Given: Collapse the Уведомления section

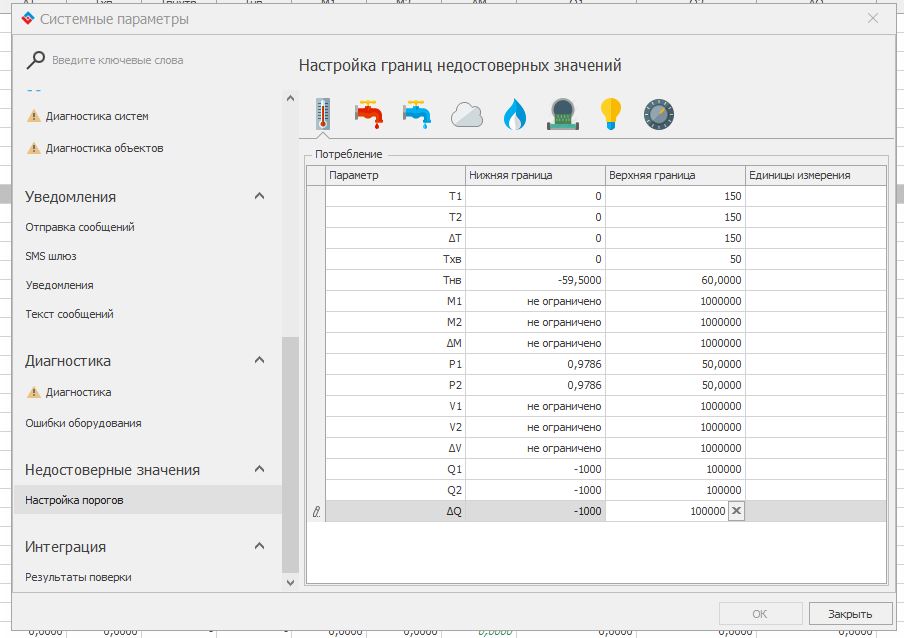Looking at the screenshot, I should [x=260, y=197].
